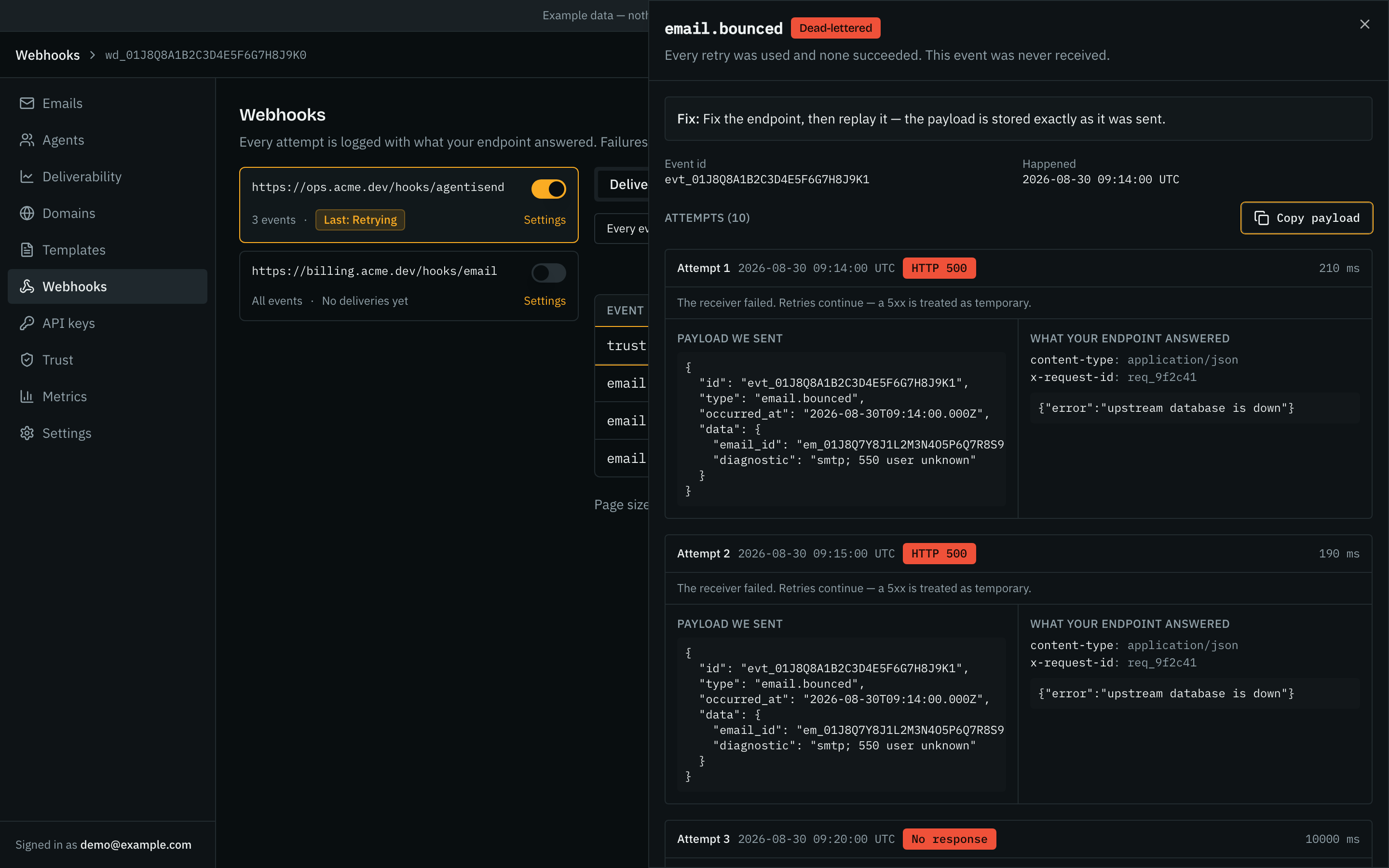The image size is (1389, 868).
Task: Click the Dead-lettered status badge
Action: (835, 28)
